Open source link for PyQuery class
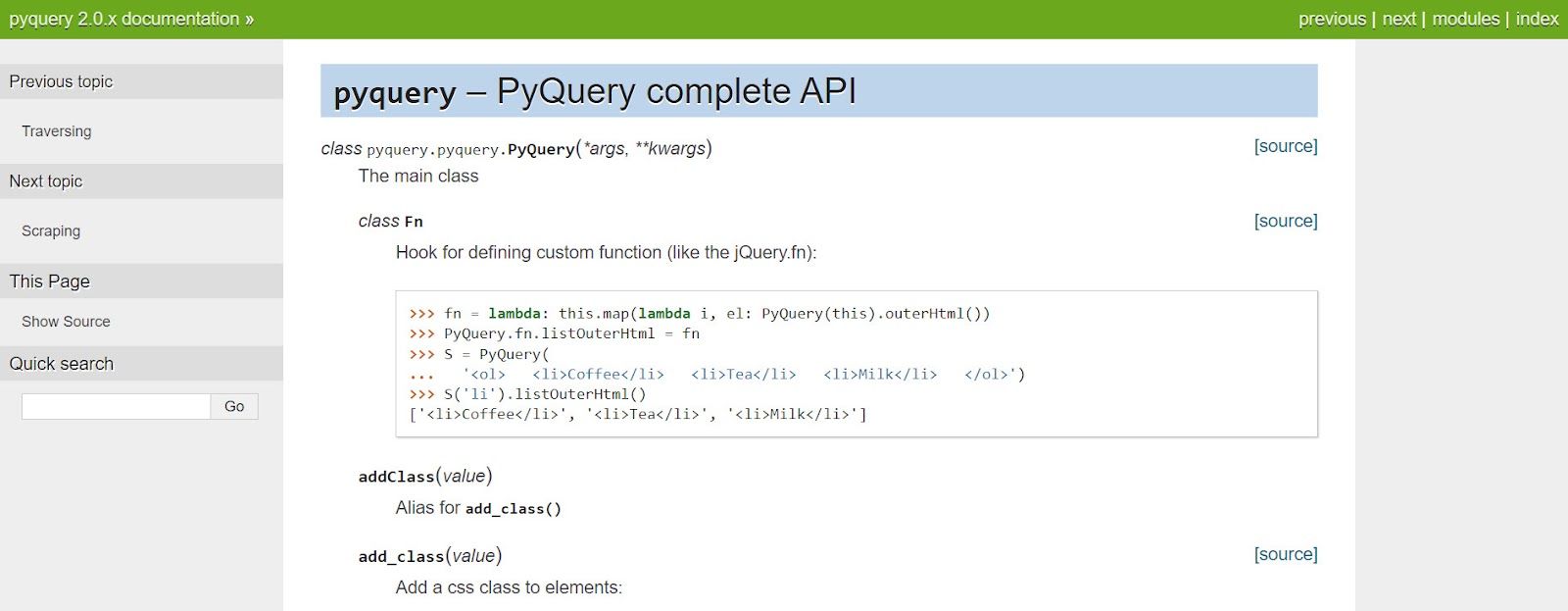This screenshot has height=611, width=1568. click(1286, 146)
